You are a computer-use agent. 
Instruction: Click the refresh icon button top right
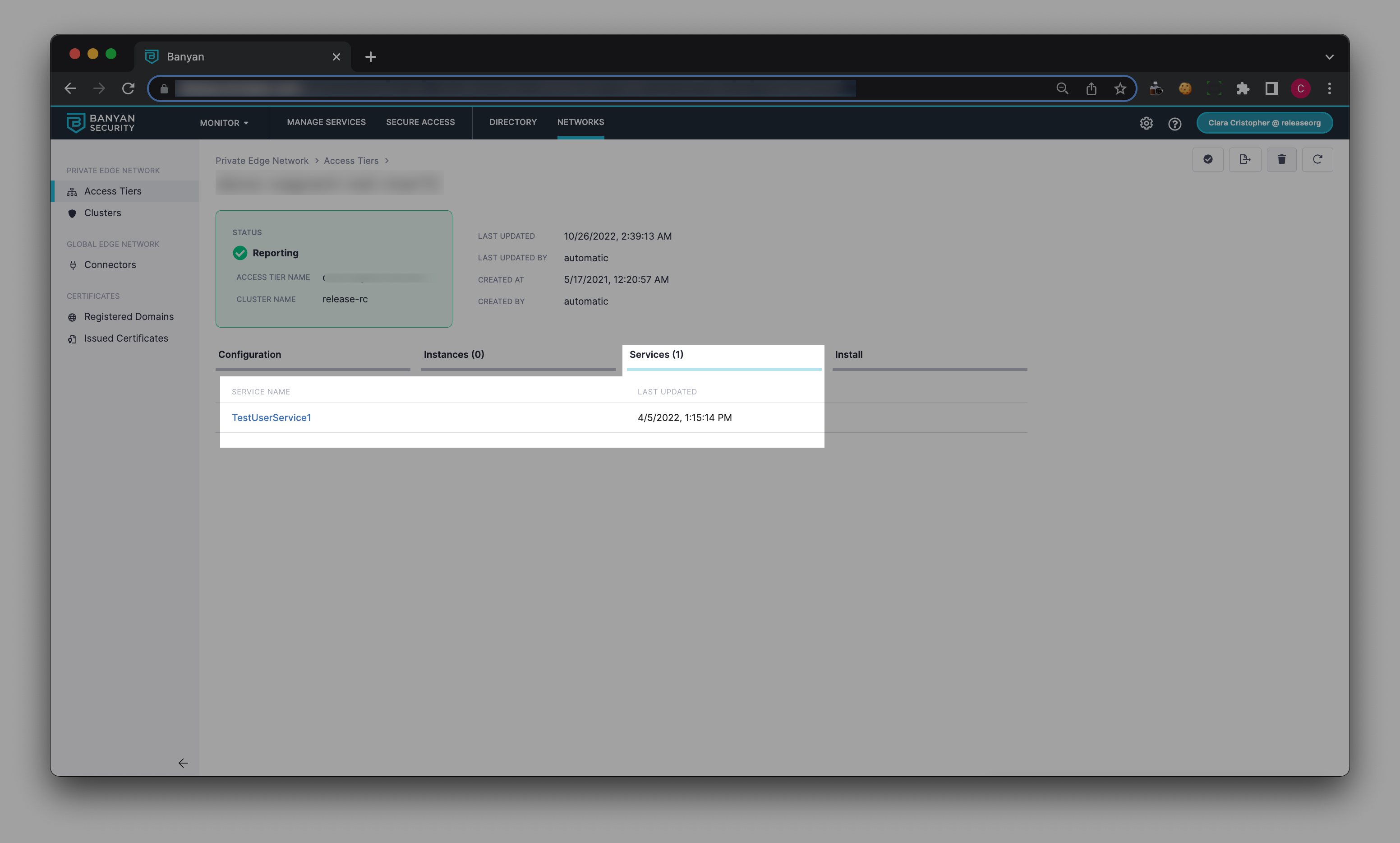click(1317, 160)
